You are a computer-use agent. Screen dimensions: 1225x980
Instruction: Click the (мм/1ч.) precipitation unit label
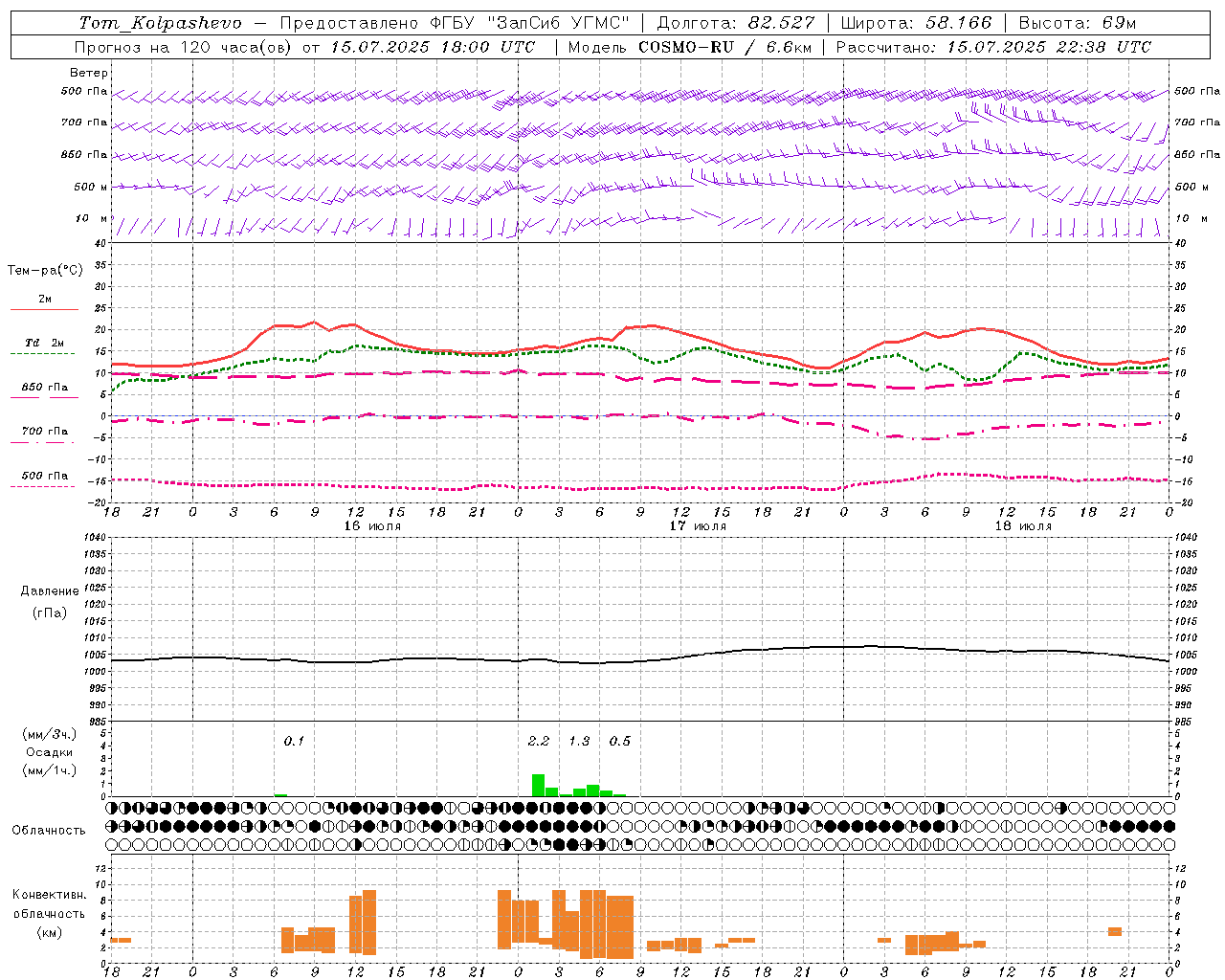pos(50,770)
